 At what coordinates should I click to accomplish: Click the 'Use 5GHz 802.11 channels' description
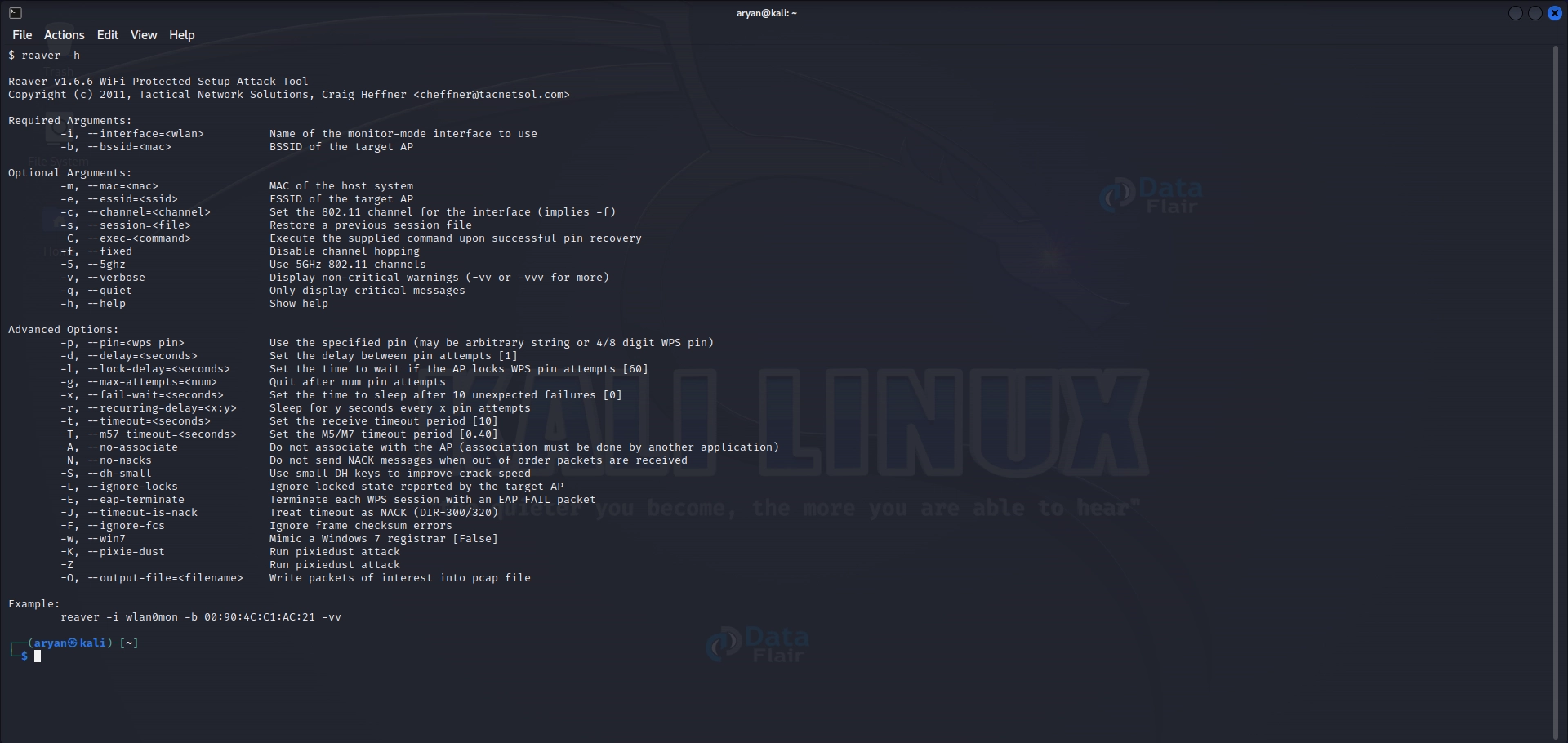(348, 265)
